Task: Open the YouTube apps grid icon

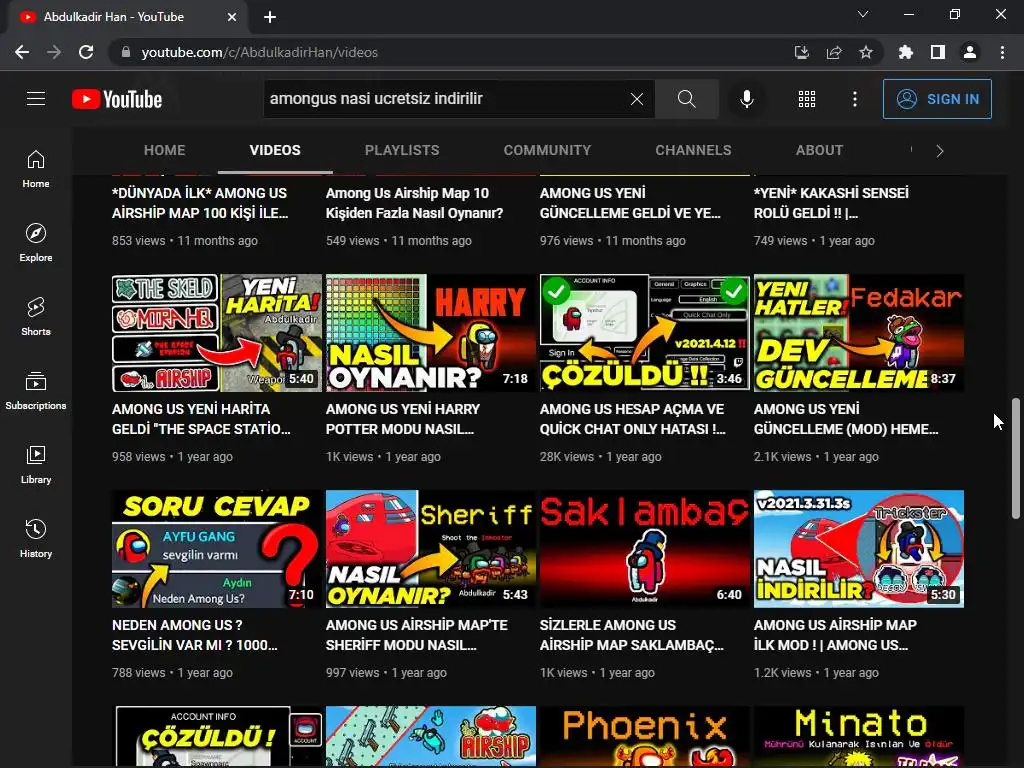Action: [x=807, y=99]
